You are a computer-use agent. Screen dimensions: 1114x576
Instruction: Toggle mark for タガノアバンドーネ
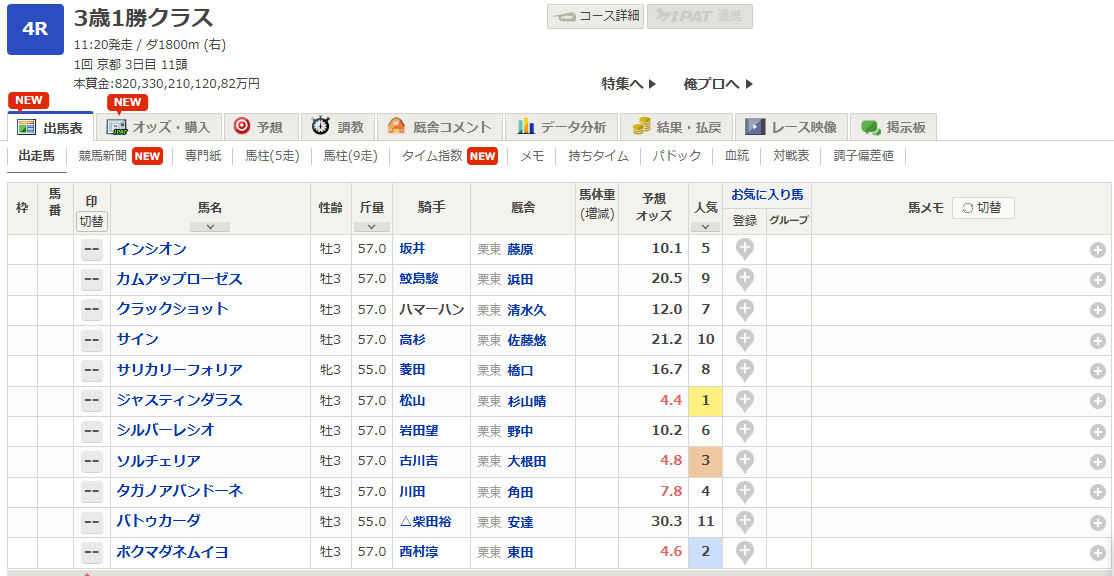92,491
